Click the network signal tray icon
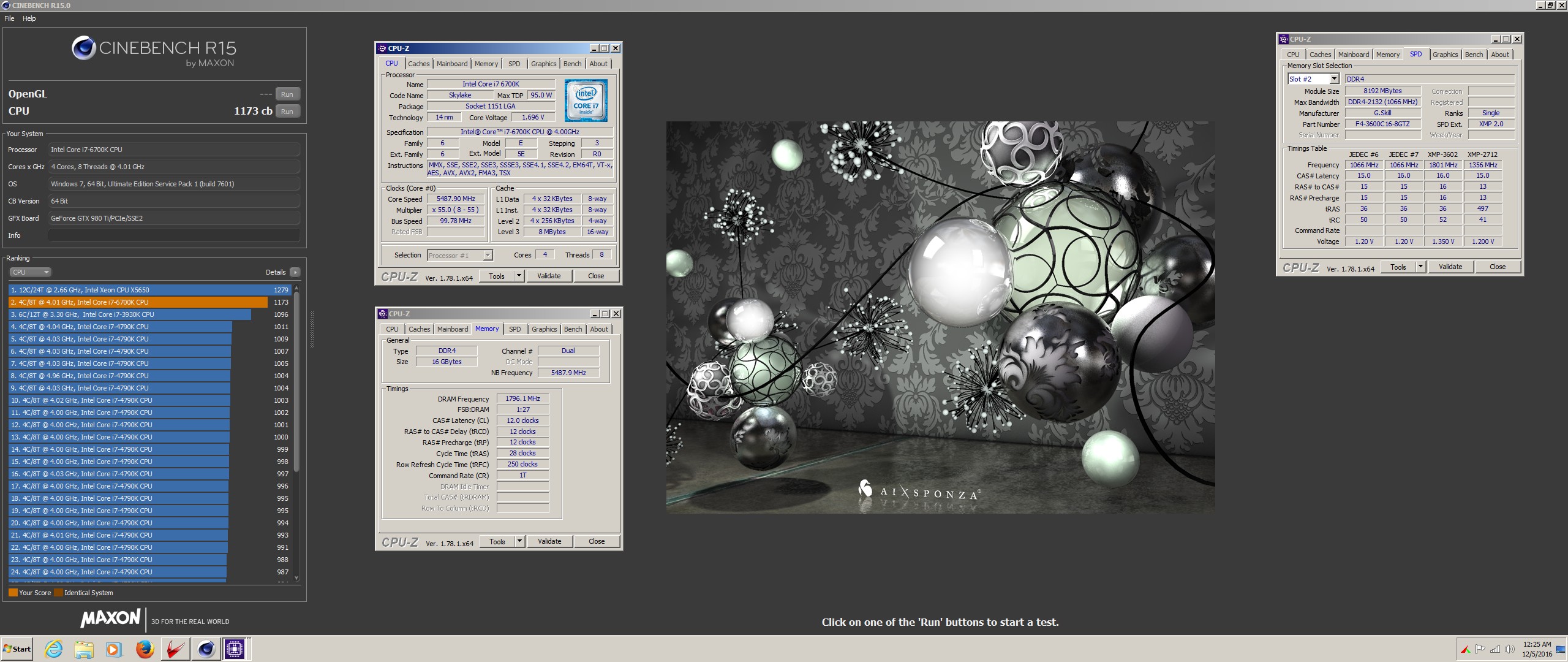Image resolution: width=1568 pixels, height=662 pixels. tap(1495, 649)
